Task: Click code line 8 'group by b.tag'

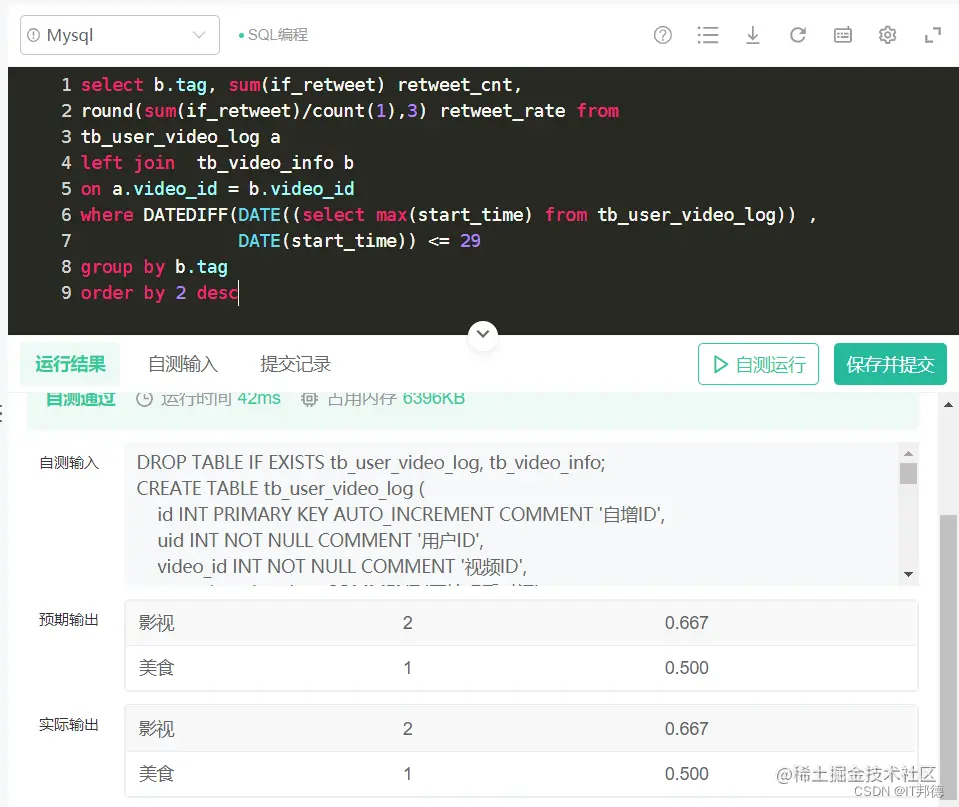Action: (x=154, y=267)
